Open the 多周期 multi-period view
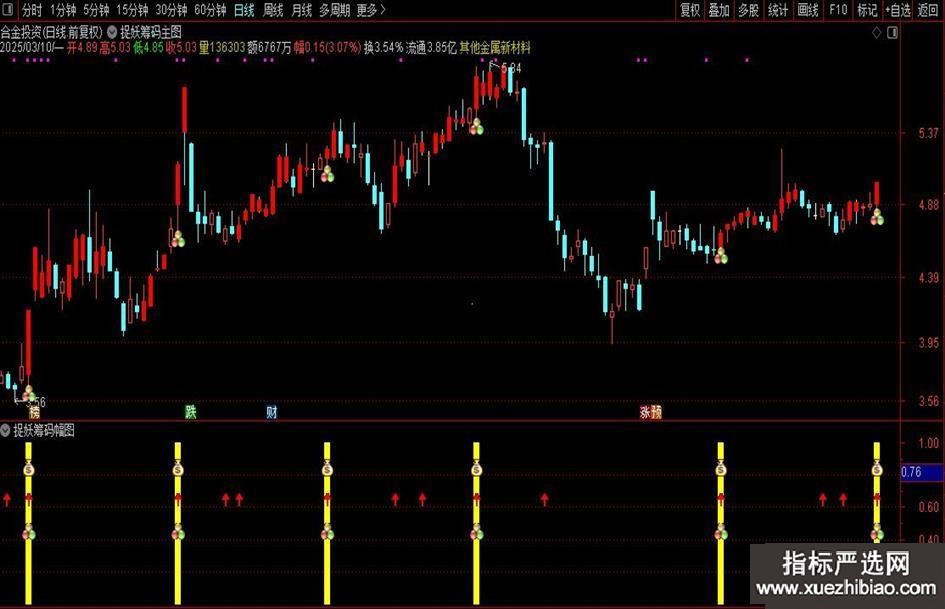The image size is (945, 609). (x=334, y=10)
